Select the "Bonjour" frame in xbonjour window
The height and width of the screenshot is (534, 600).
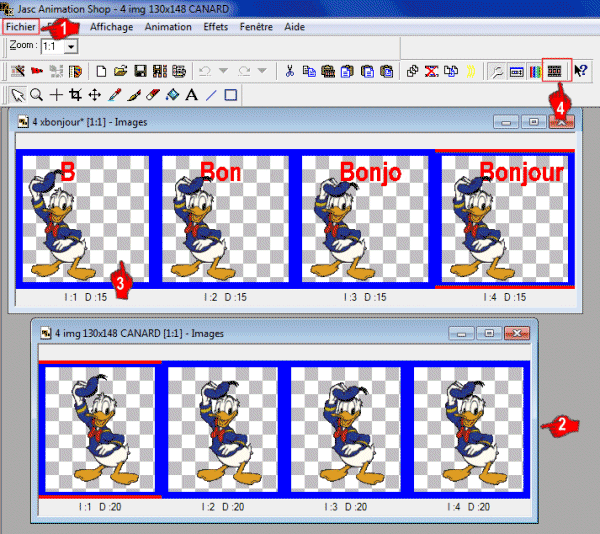point(505,219)
